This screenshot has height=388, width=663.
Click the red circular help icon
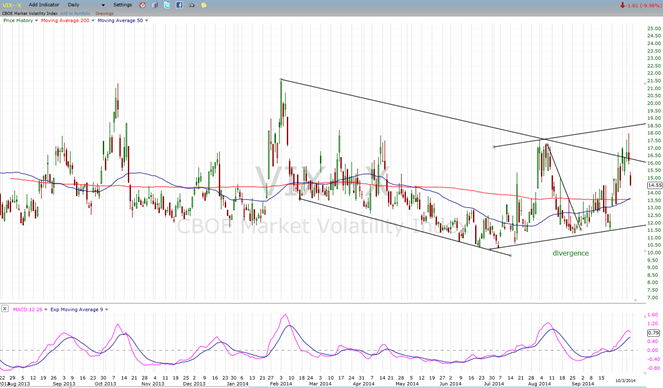point(142,5)
